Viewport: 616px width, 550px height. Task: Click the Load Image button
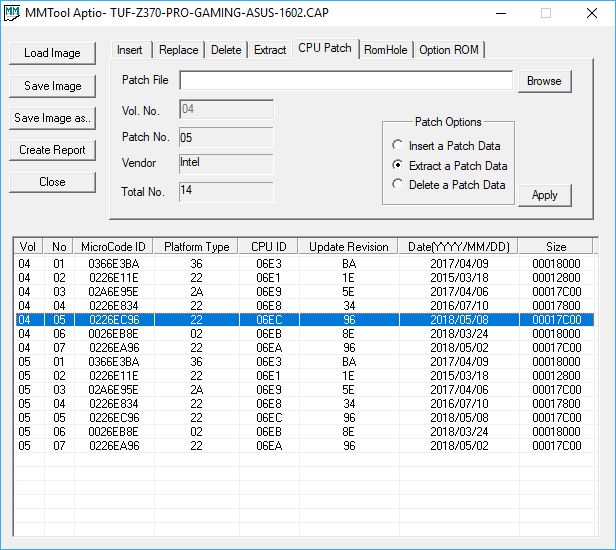pos(52,53)
